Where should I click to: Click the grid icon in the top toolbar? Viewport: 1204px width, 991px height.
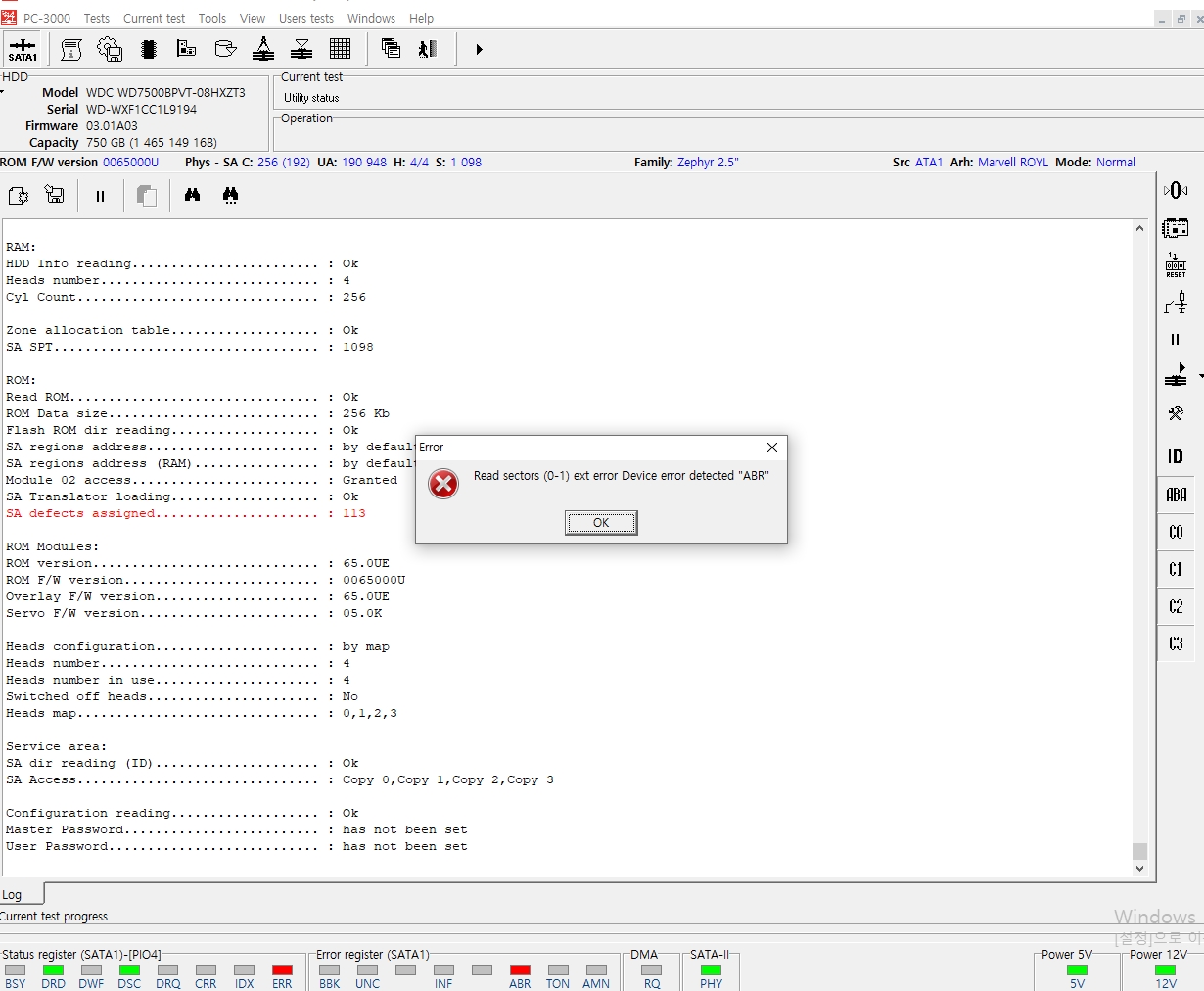[x=340, y=49]
